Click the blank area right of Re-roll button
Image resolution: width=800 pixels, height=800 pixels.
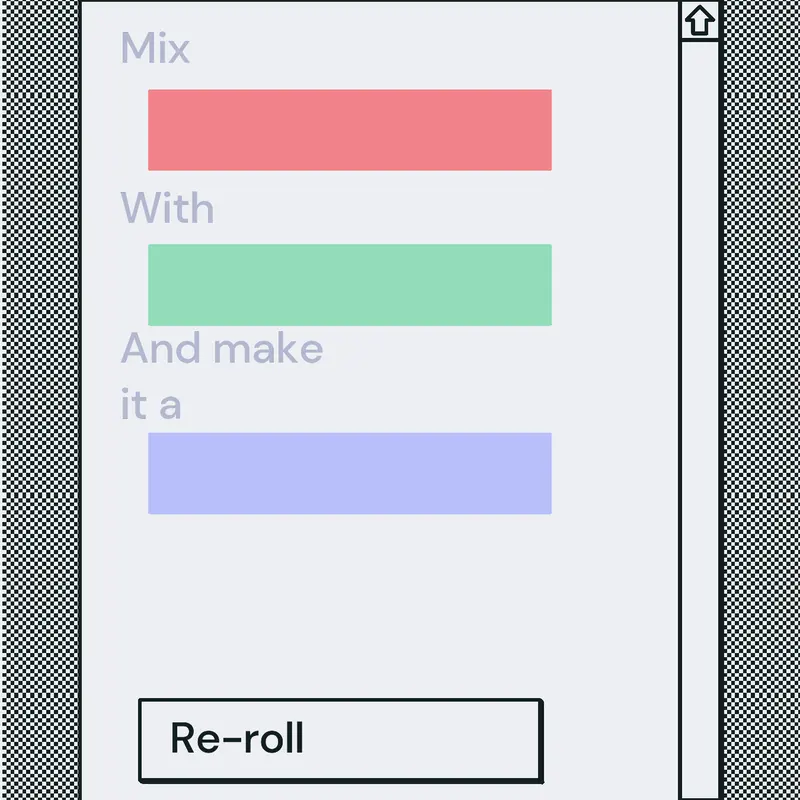tap(611, 740)
